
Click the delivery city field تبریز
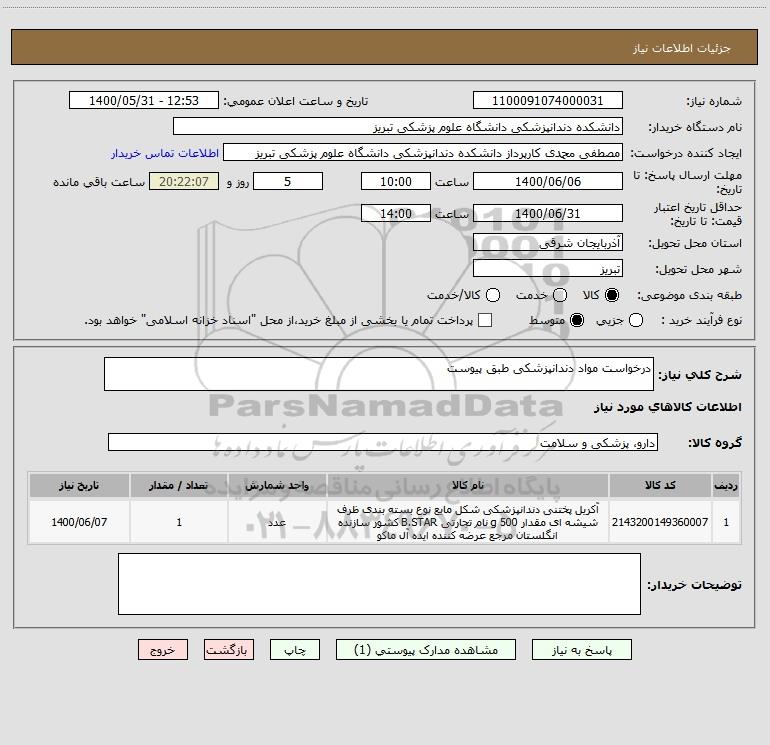click(x=548, y=269)
